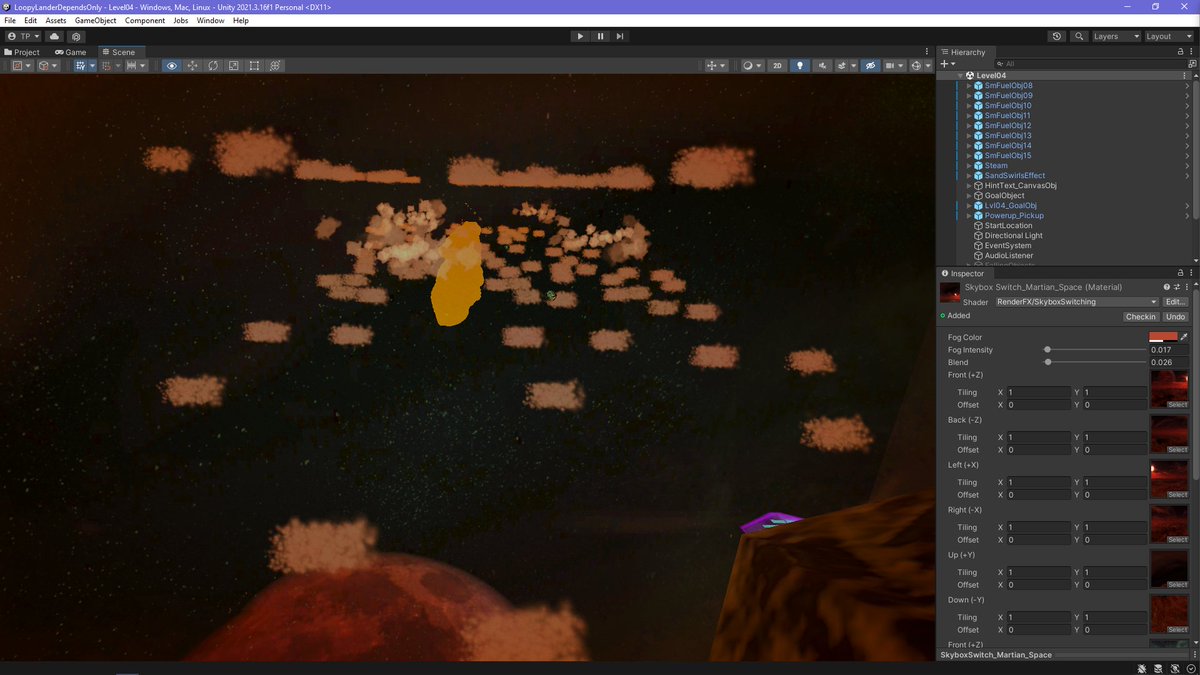Click Select on Left (+X) texture

1177,495
